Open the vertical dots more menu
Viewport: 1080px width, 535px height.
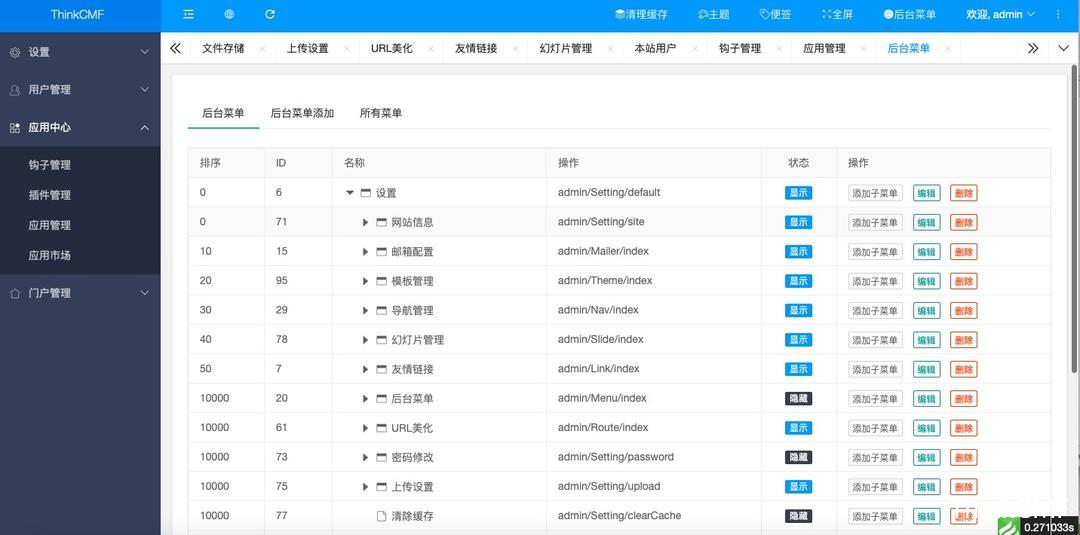tap(1058, 14)
